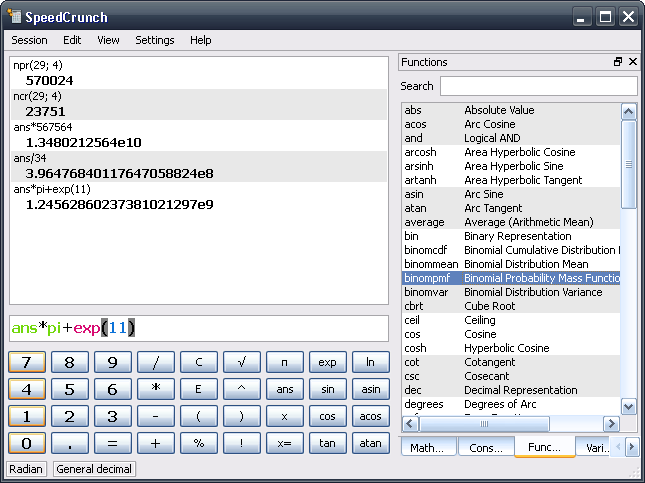Click horizontal scrollbar right arrow in functions list
Viewport: 645px width, 483px height.
tap(611, 423)
